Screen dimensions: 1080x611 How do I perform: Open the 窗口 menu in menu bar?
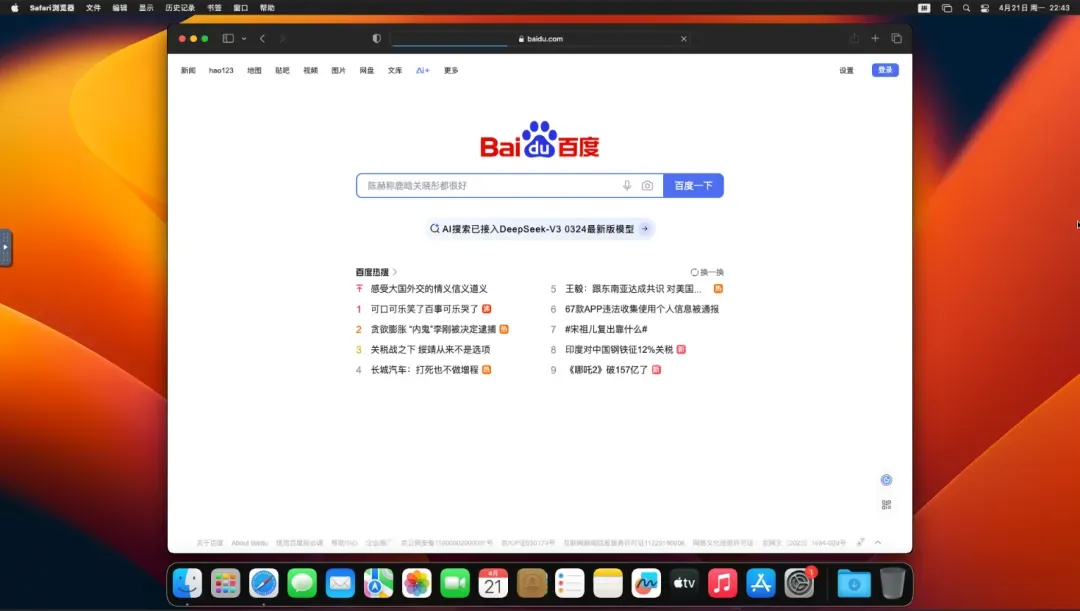[240, 8]
